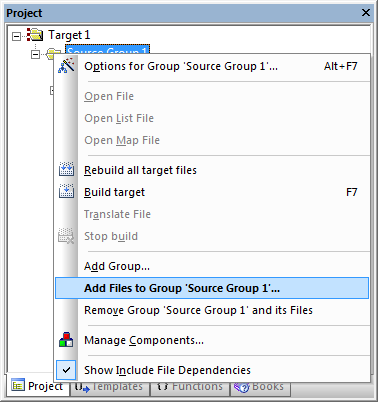Viewport: 378px width, 402px height.
Task: Select the Target 1 tree item label
Action: pyautogui.click(x=69, y=35)
